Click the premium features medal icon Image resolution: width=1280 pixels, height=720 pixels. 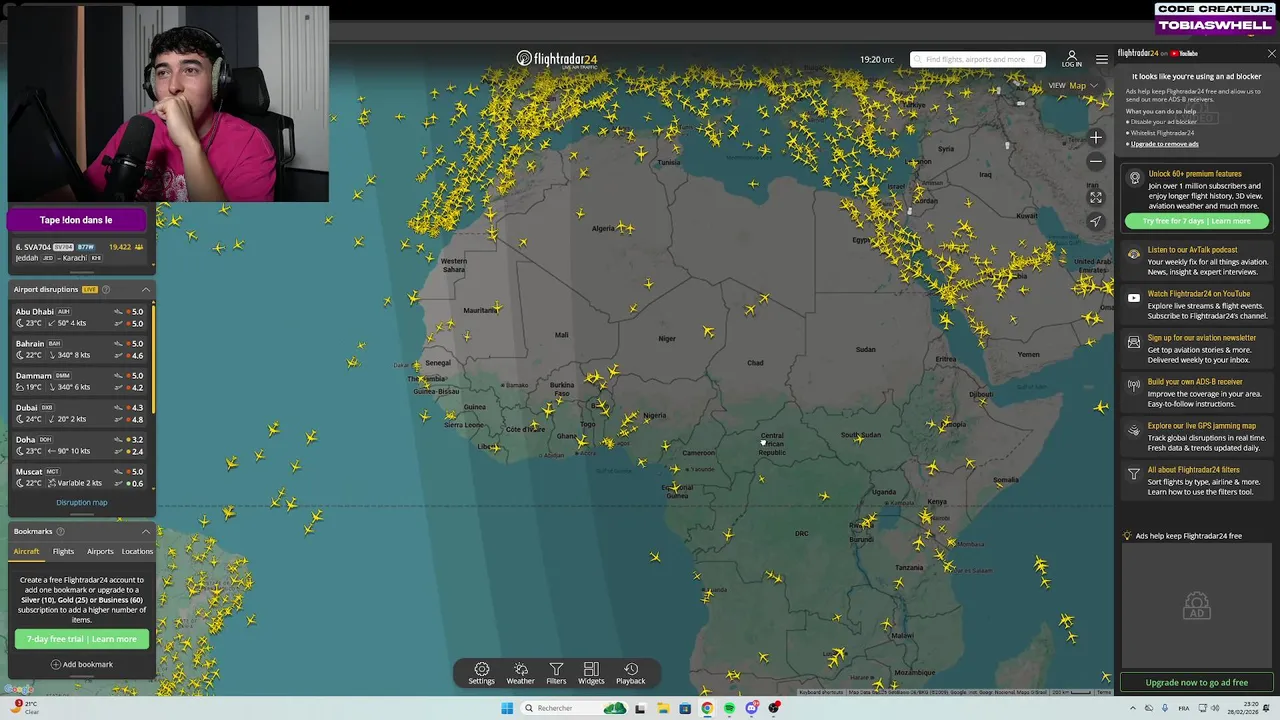click(x=1134, y=178)
